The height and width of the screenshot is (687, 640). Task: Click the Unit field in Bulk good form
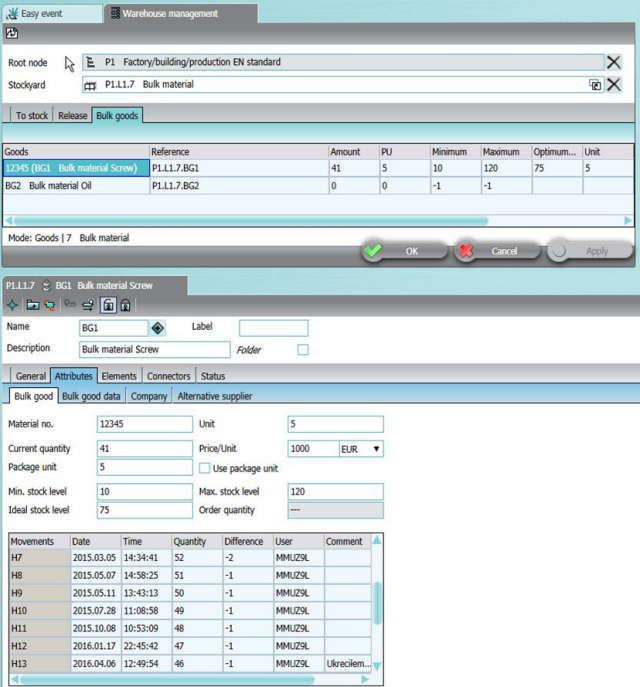[336, 424]
